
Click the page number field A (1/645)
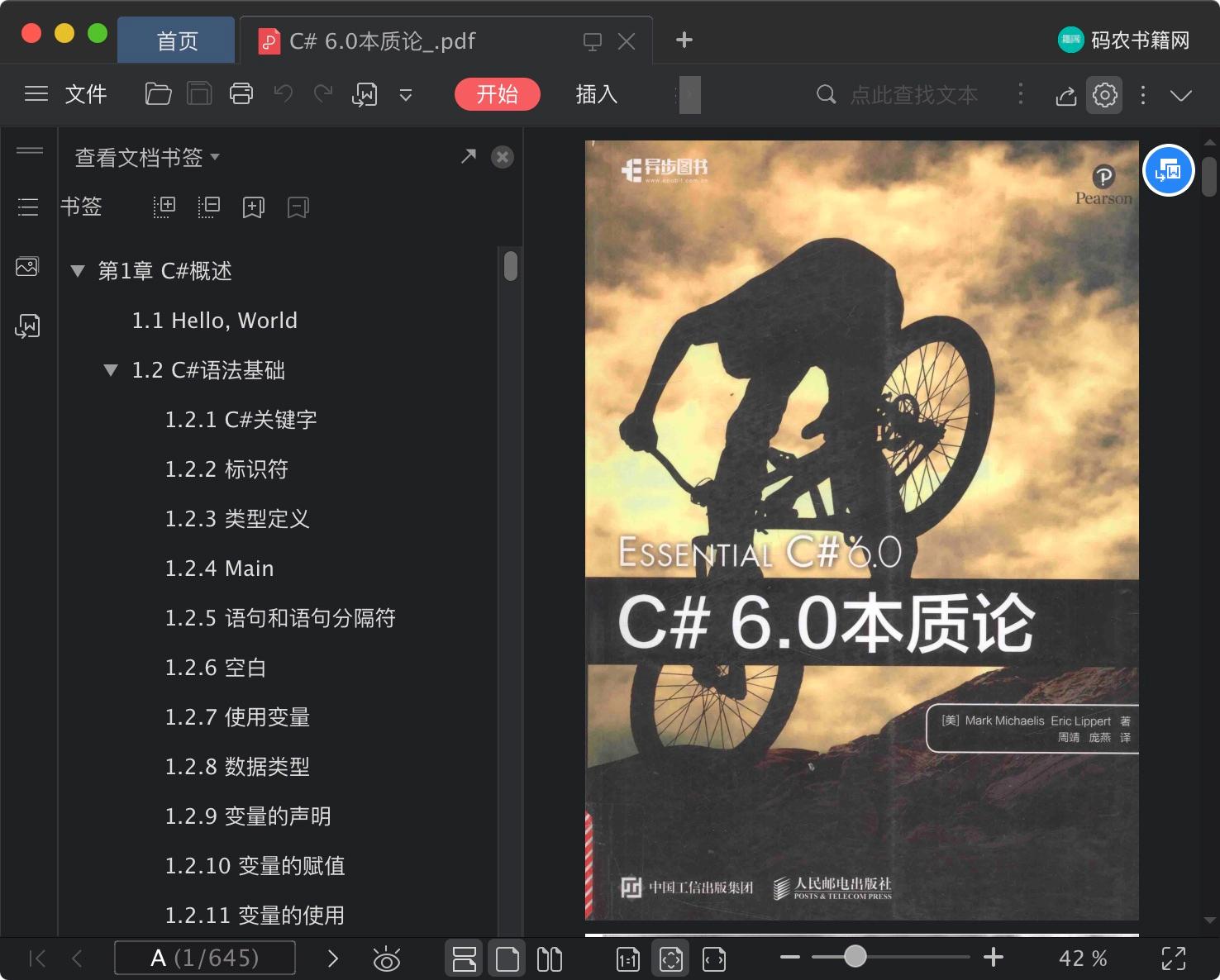tap(205, 959)
